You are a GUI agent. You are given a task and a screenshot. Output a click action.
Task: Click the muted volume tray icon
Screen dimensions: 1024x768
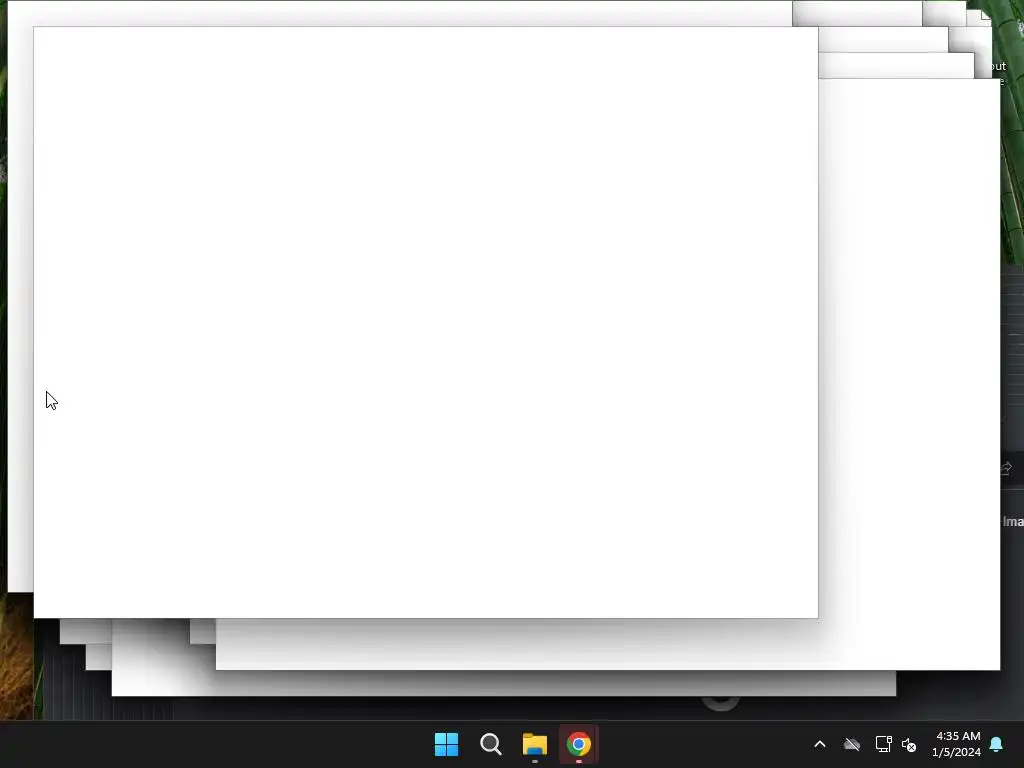[909, 744]
